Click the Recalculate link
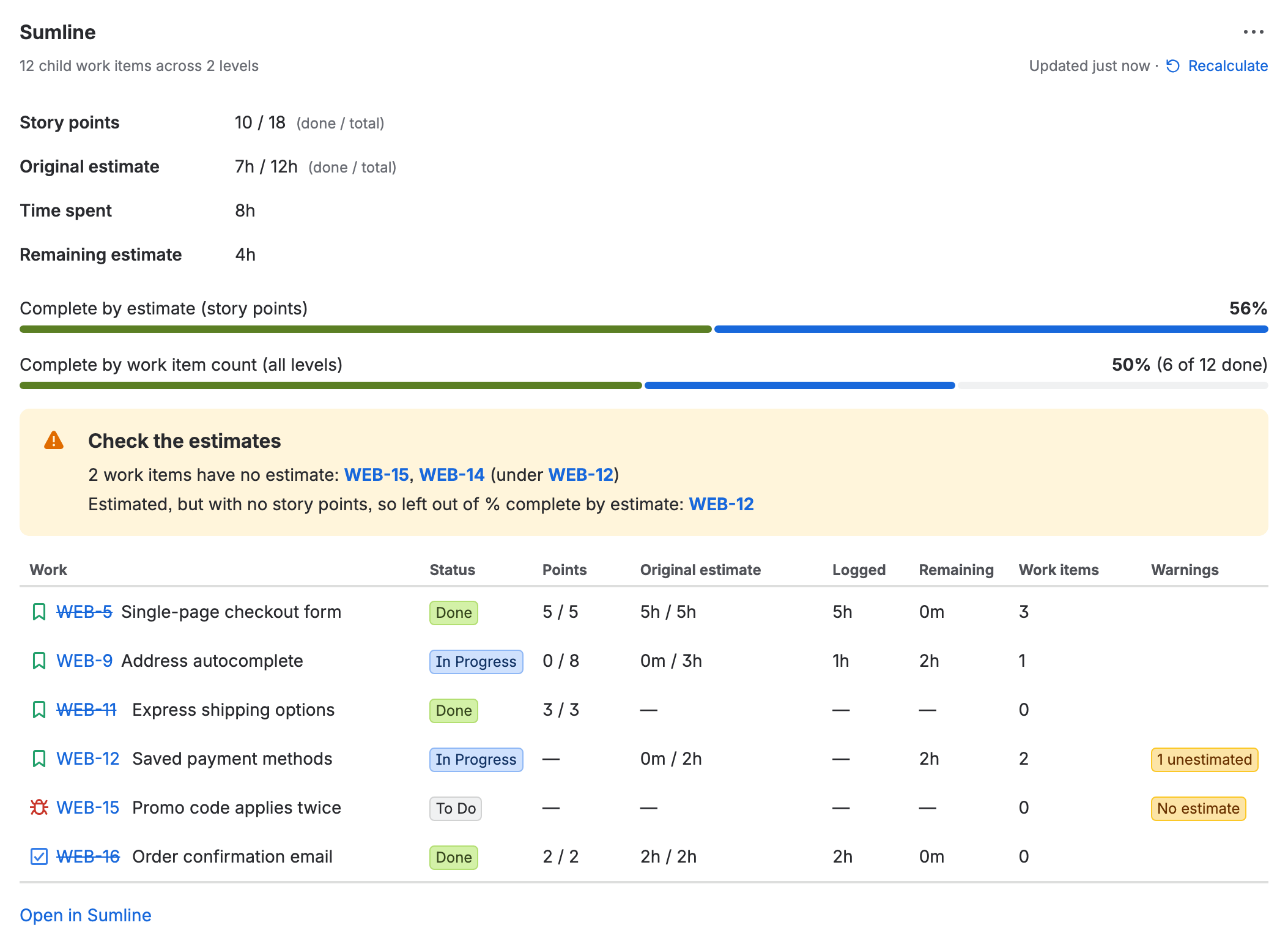Viewport: 1288px width, 947px height. (x=1227, y=66)
